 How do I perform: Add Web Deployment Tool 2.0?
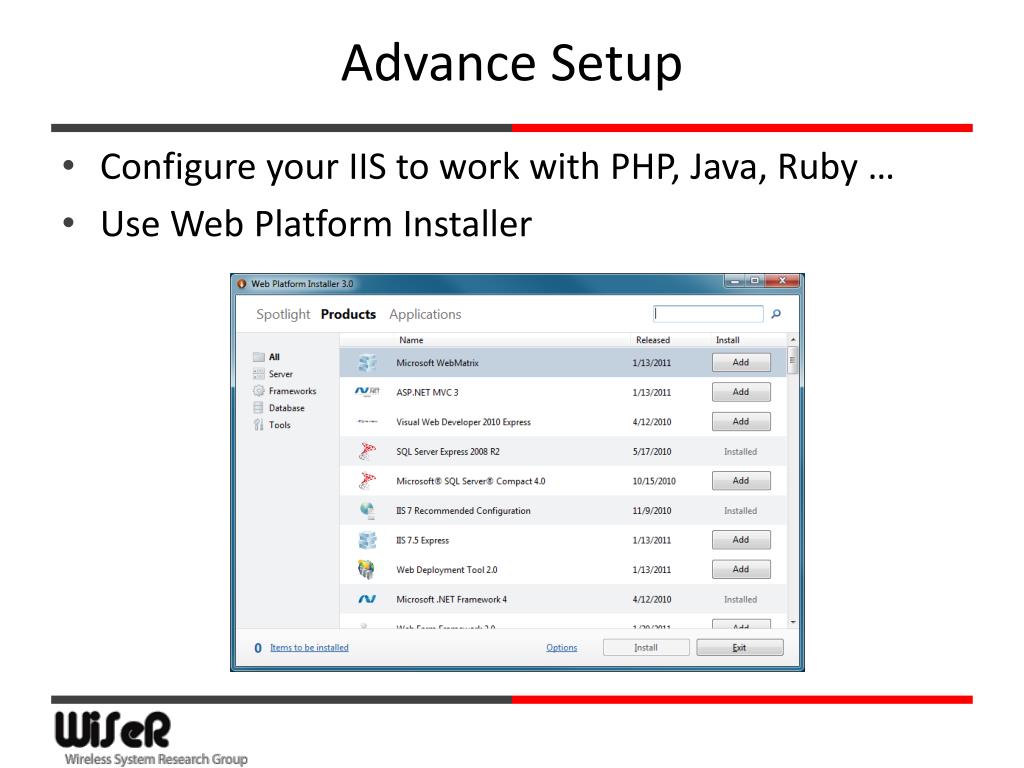pyautogui.click(x=741, y=569)
